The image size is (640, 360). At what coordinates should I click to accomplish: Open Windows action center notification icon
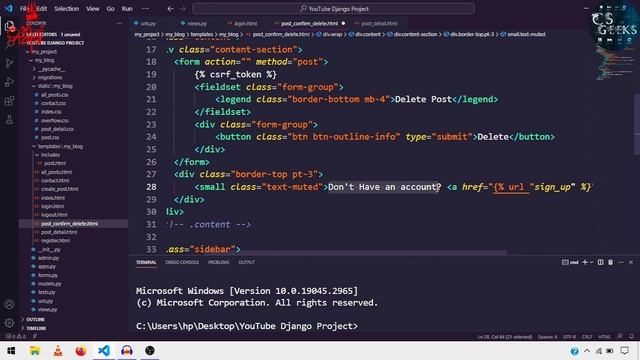click(624, 351)
